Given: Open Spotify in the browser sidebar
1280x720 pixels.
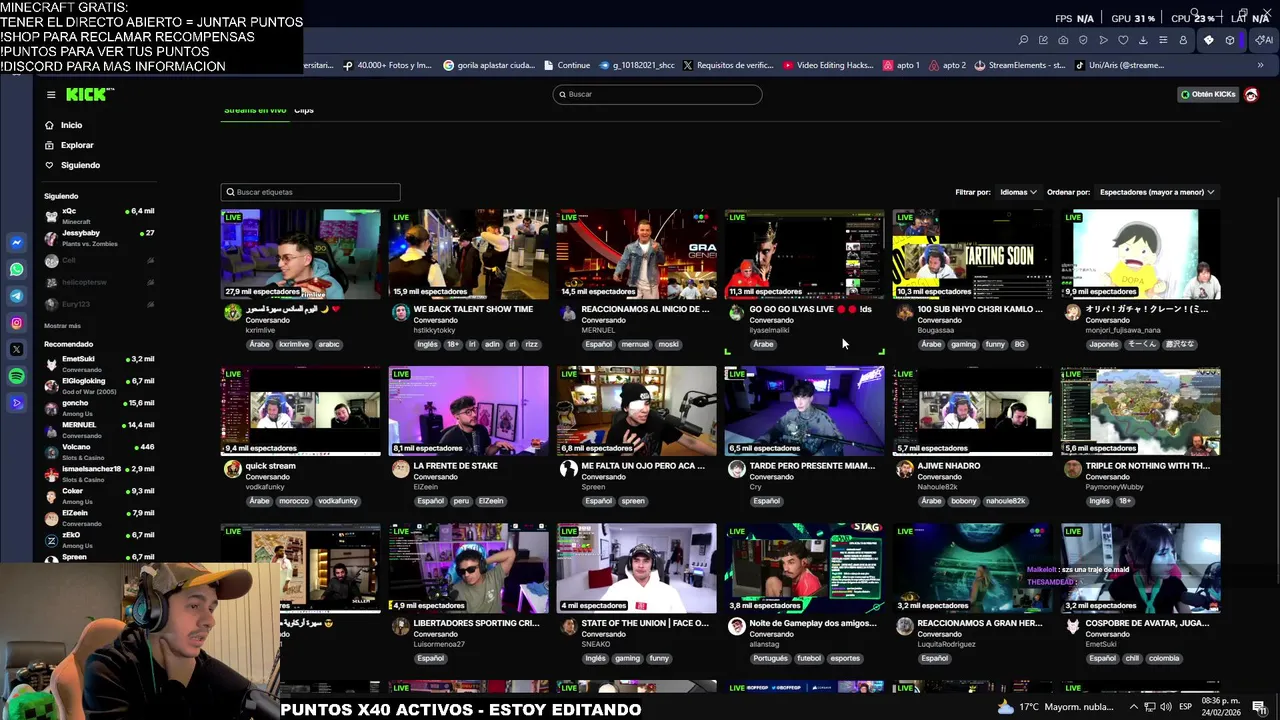Looking at the screenshot, I should coord(16,376).
